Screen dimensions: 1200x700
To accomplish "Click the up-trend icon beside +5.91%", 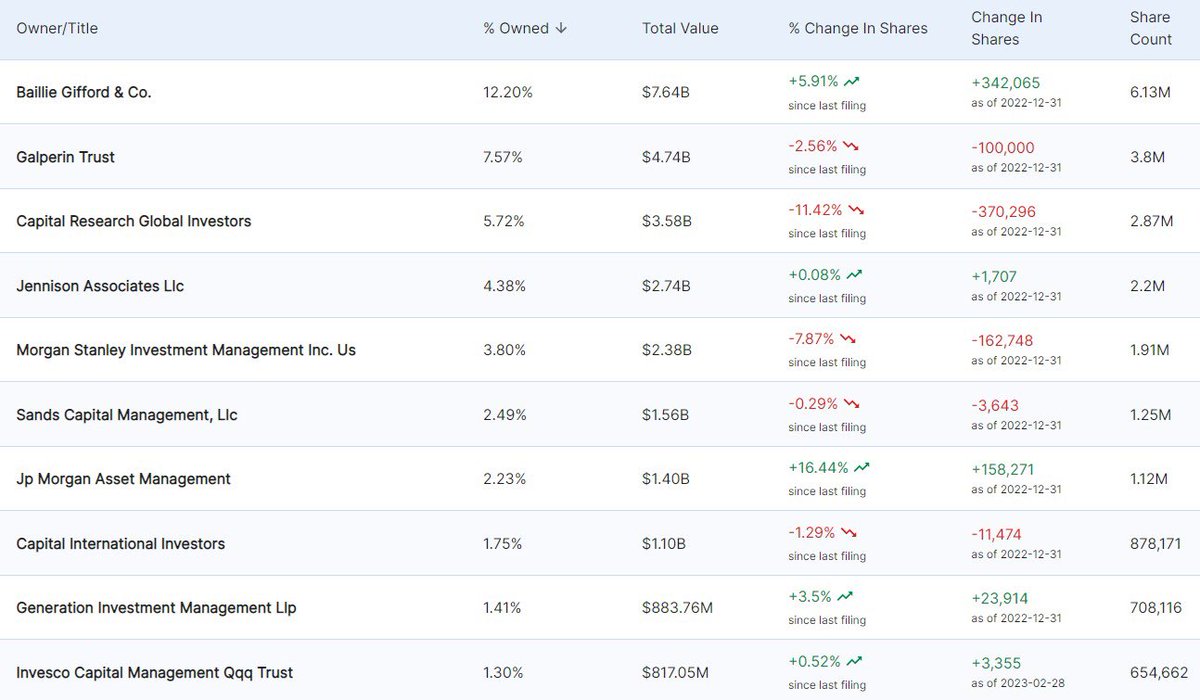I will click(x=852, y=82).
